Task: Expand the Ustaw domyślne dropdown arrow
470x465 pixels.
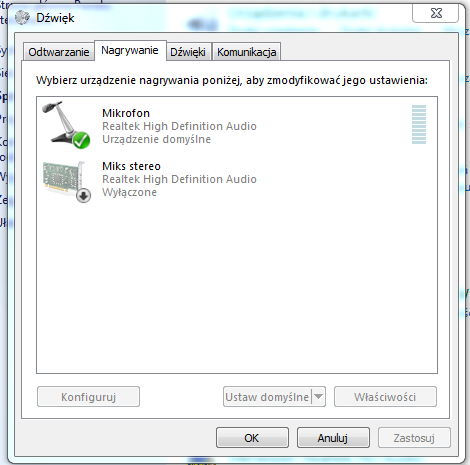Action: (x=318, y=396)
